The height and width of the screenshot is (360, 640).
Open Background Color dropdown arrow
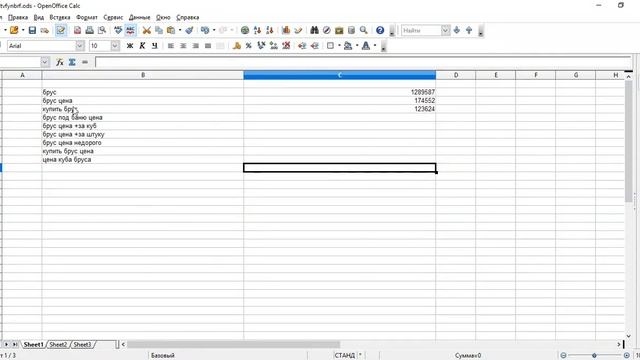point(357,46)
